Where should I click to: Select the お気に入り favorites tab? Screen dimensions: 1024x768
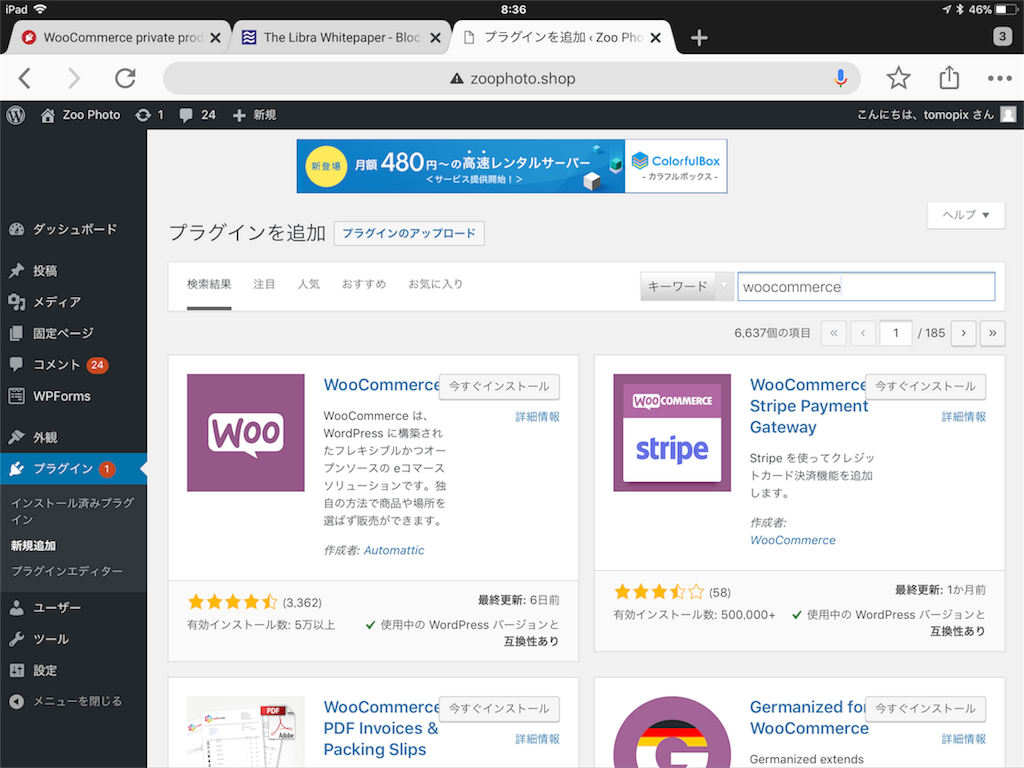click(x=436, y=284)
